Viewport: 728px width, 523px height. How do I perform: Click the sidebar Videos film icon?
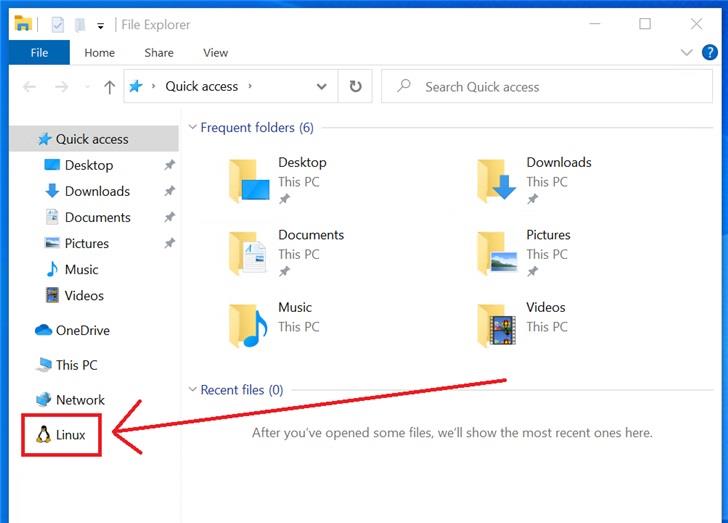52,295
